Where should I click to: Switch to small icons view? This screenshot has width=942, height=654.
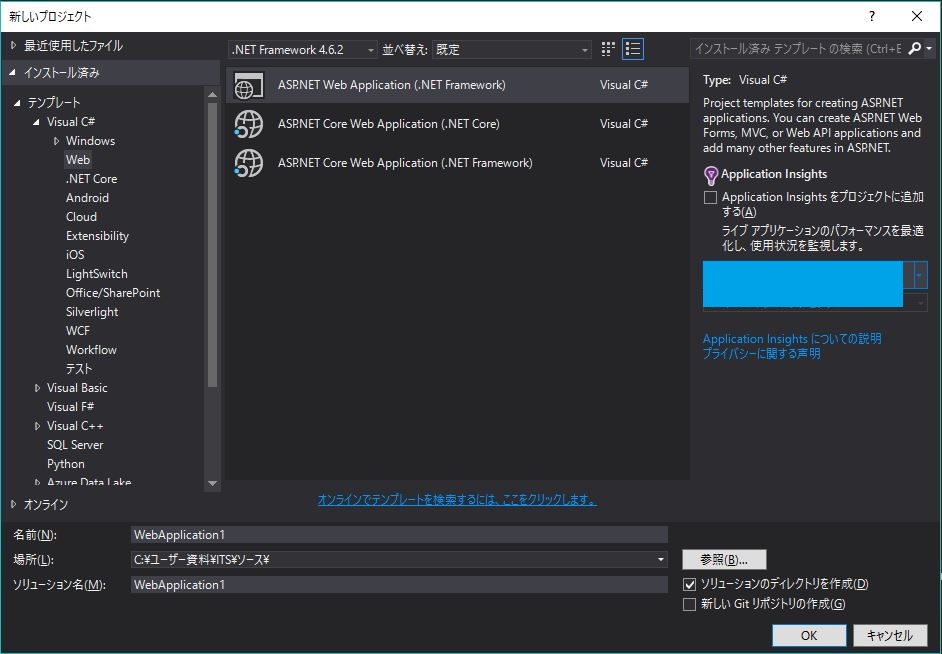tap(608, 49)
